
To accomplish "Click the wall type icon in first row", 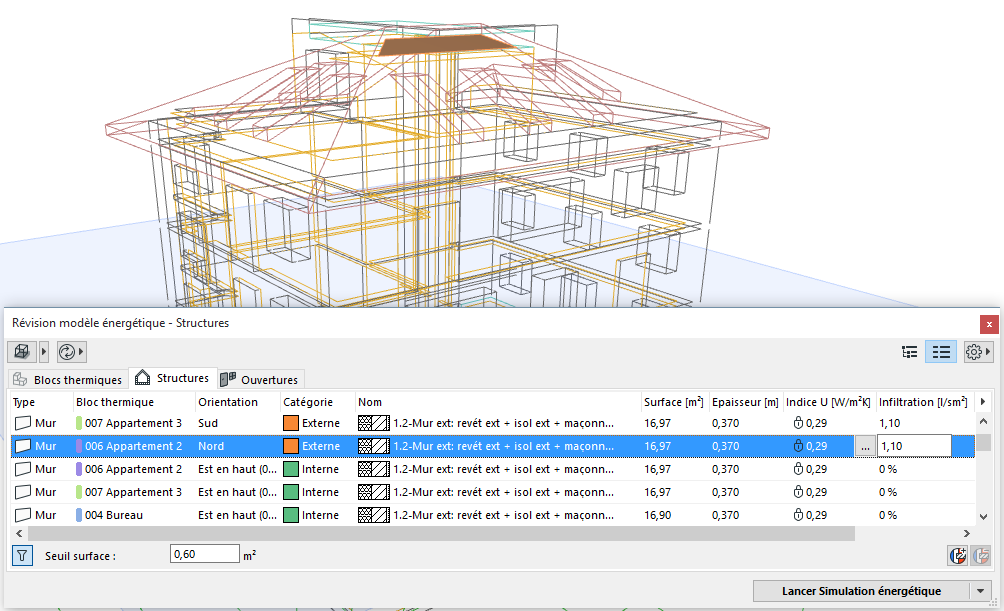I will coord(22,423).
